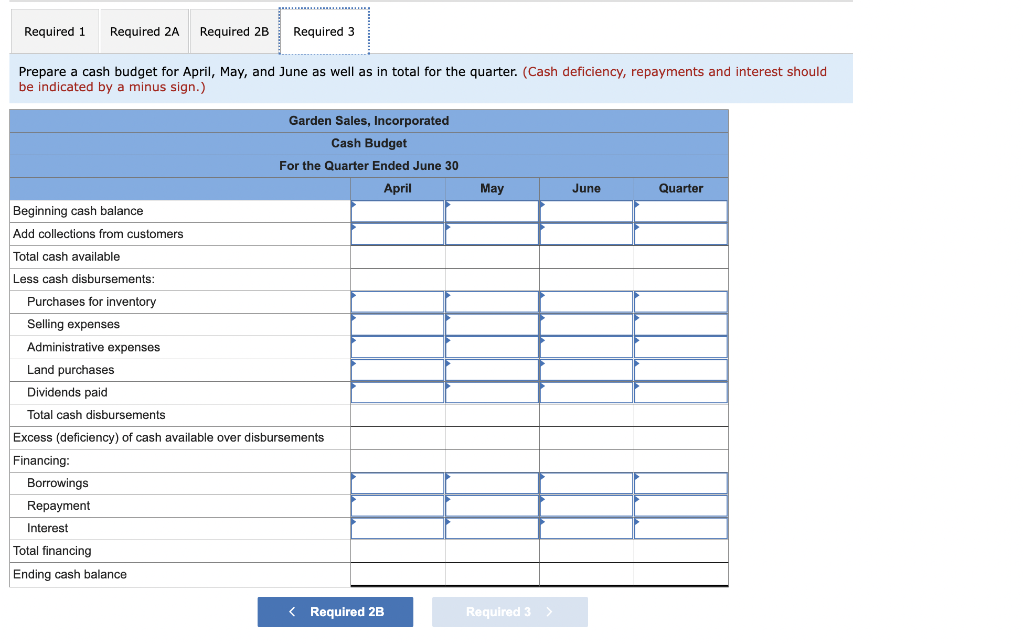Select May Purchases for inventory cell
The height and width of the screenshot is (644, 1024).
point(492,302)
